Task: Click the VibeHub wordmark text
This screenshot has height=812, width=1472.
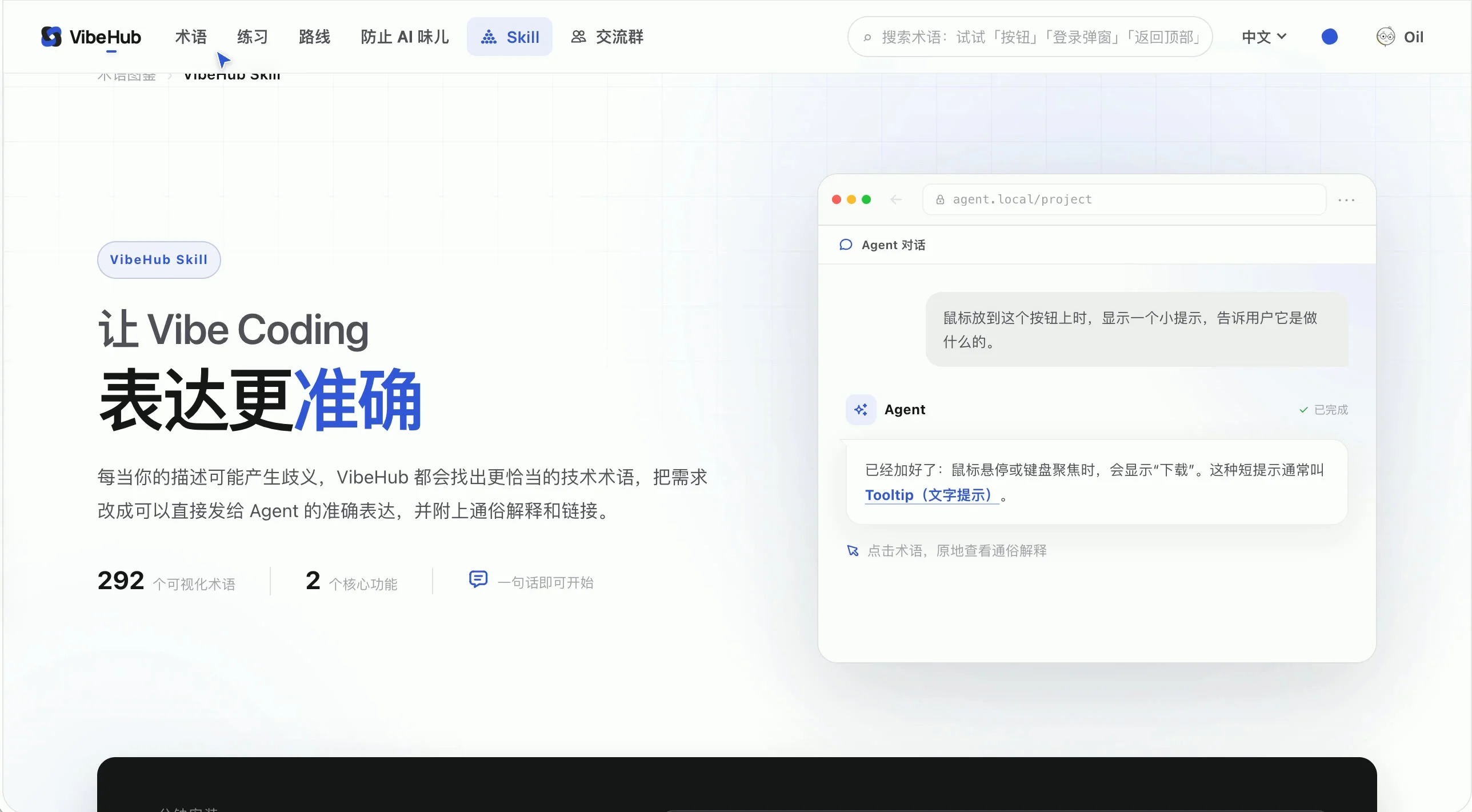Action: click(105, 37)
